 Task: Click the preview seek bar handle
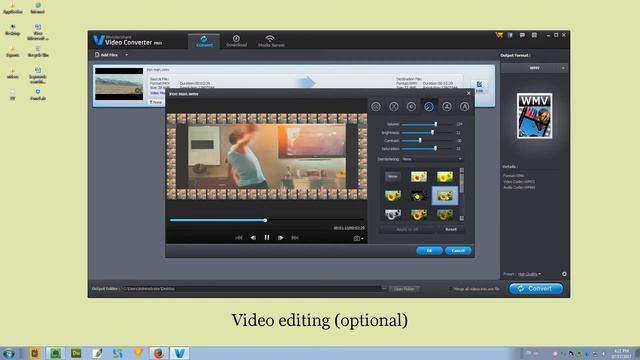point(265,220)
